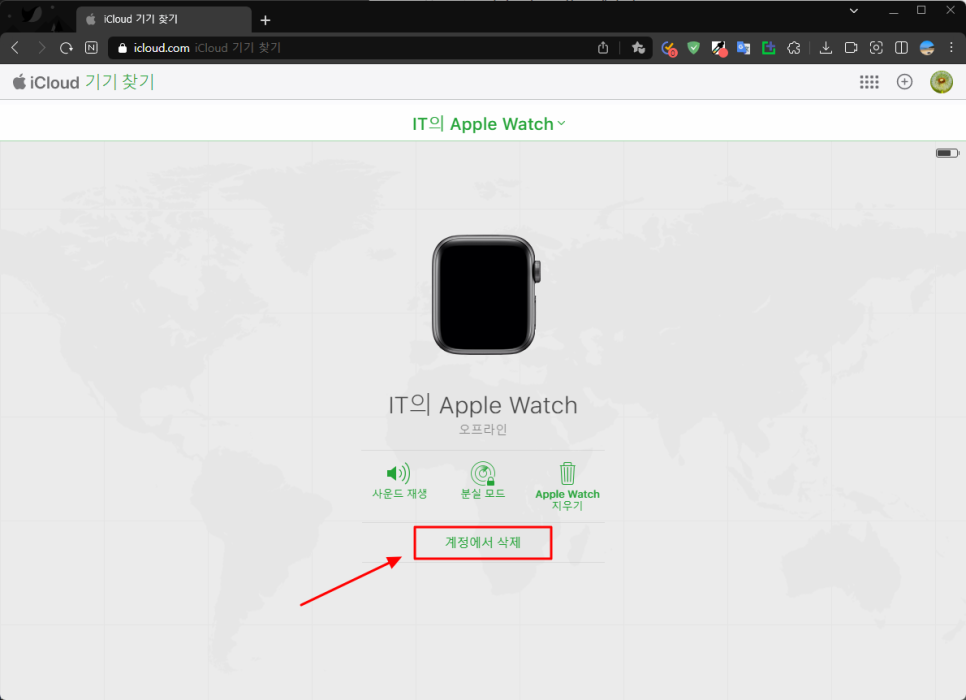The image size is (966, 700).
Task: Share this page via share icon
Action: (603, 47)
